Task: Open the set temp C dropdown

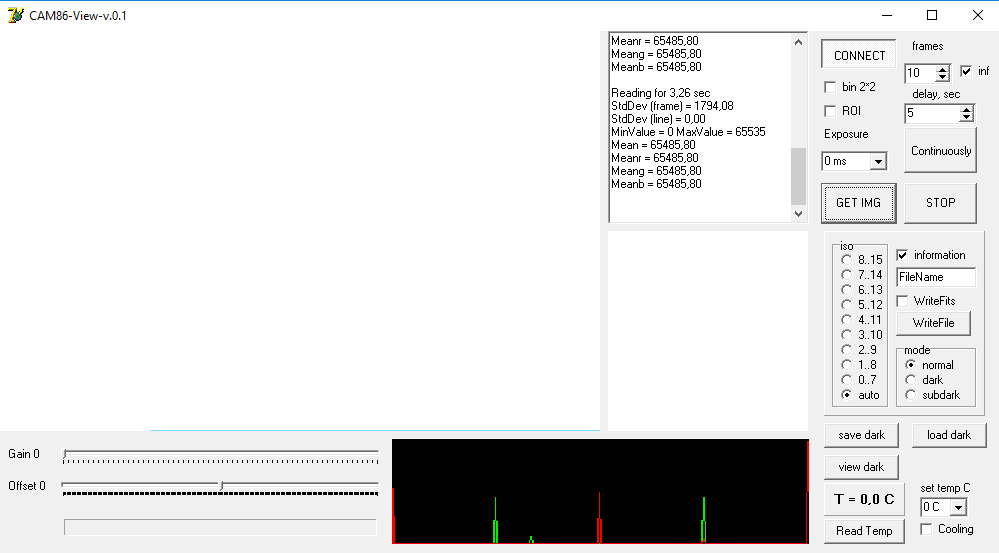Action: point(958,507)
